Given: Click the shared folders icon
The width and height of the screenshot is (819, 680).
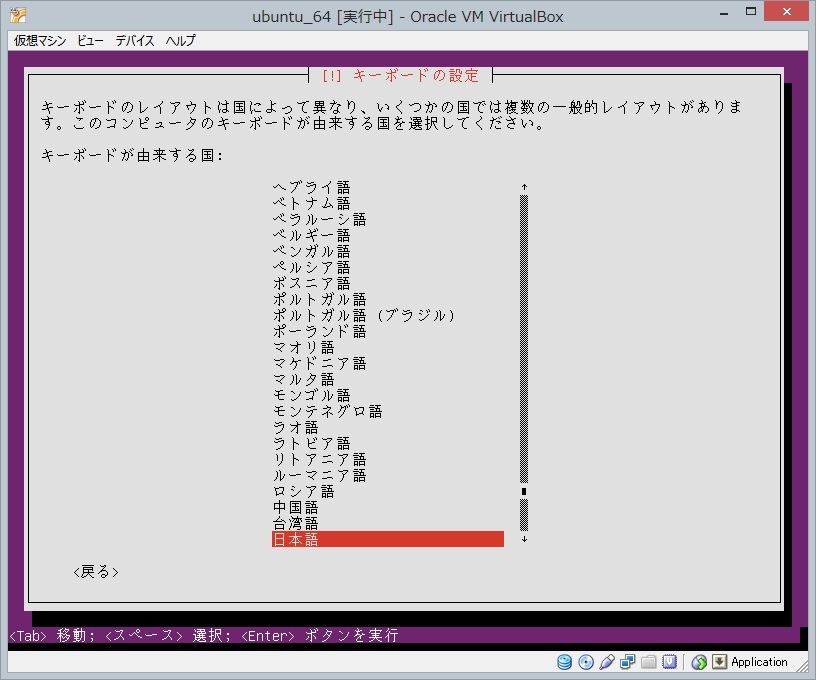Looking at the screenshot, I should coord(649,662).
